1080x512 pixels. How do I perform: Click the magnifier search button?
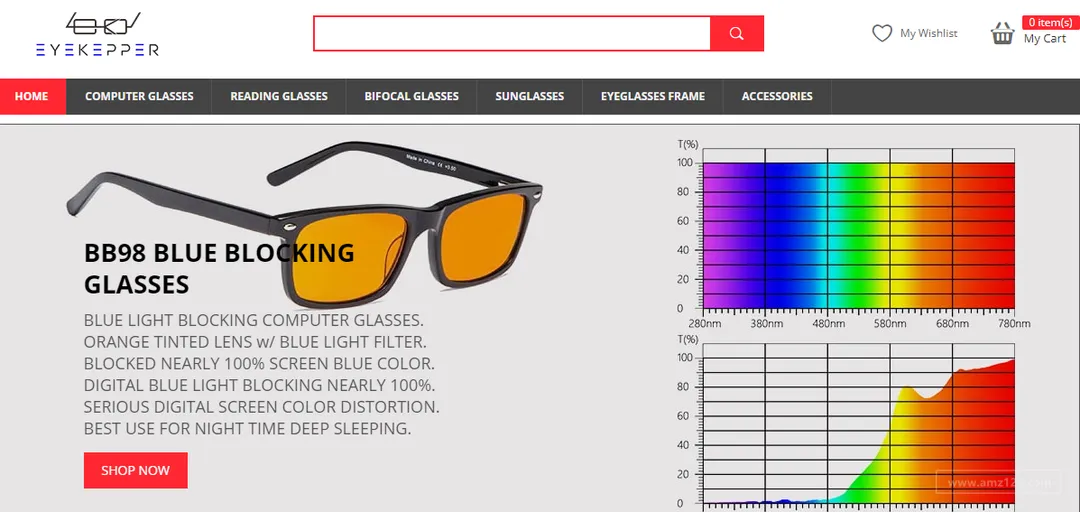(x=736, y=33)
